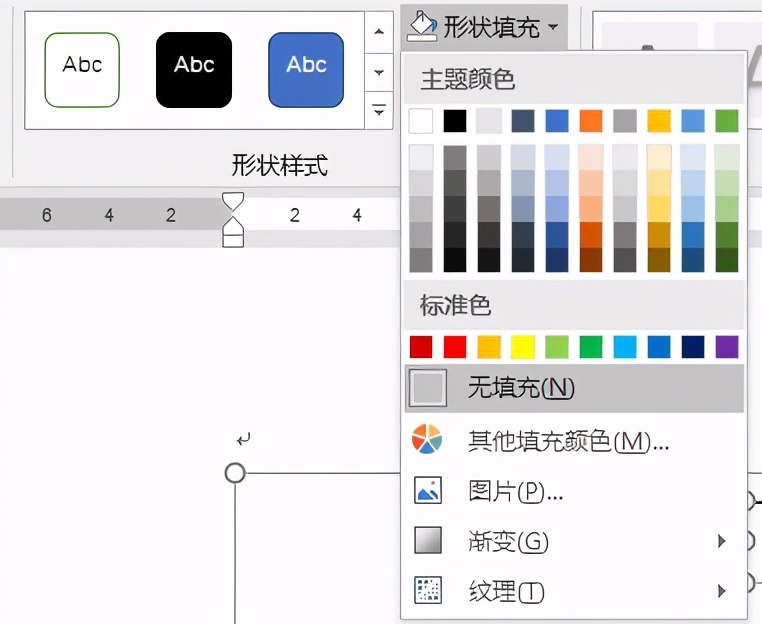Screen dimensions: 762x624
Task: Expand the 纹理 submenu arrow
Action: pyautogui.click(x=722, y=590)
